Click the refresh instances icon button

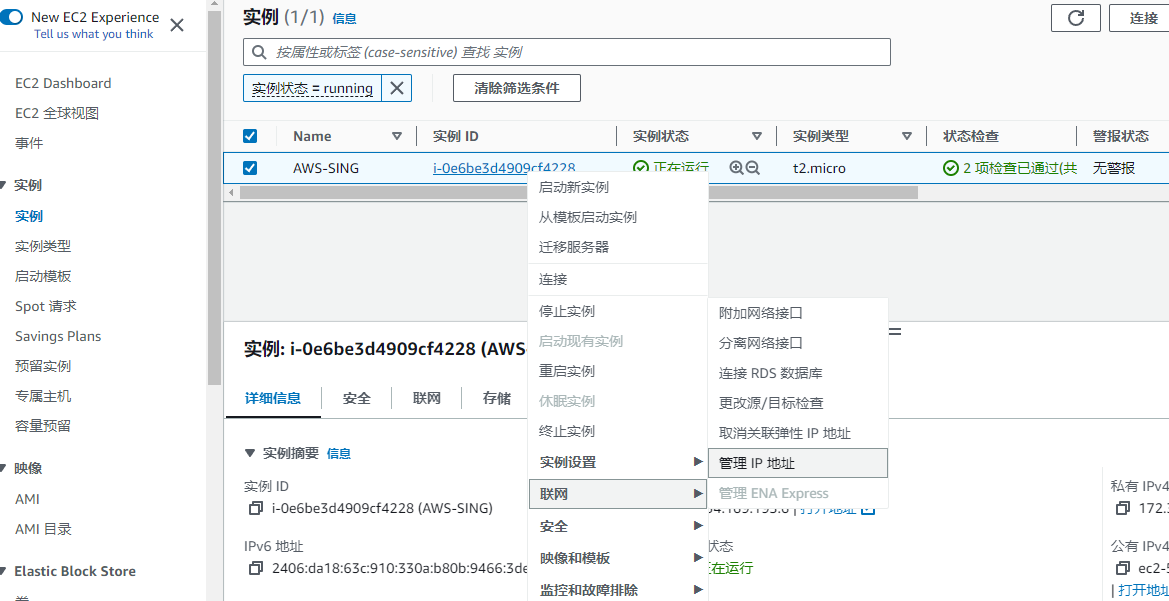[x=1076, y=18]
